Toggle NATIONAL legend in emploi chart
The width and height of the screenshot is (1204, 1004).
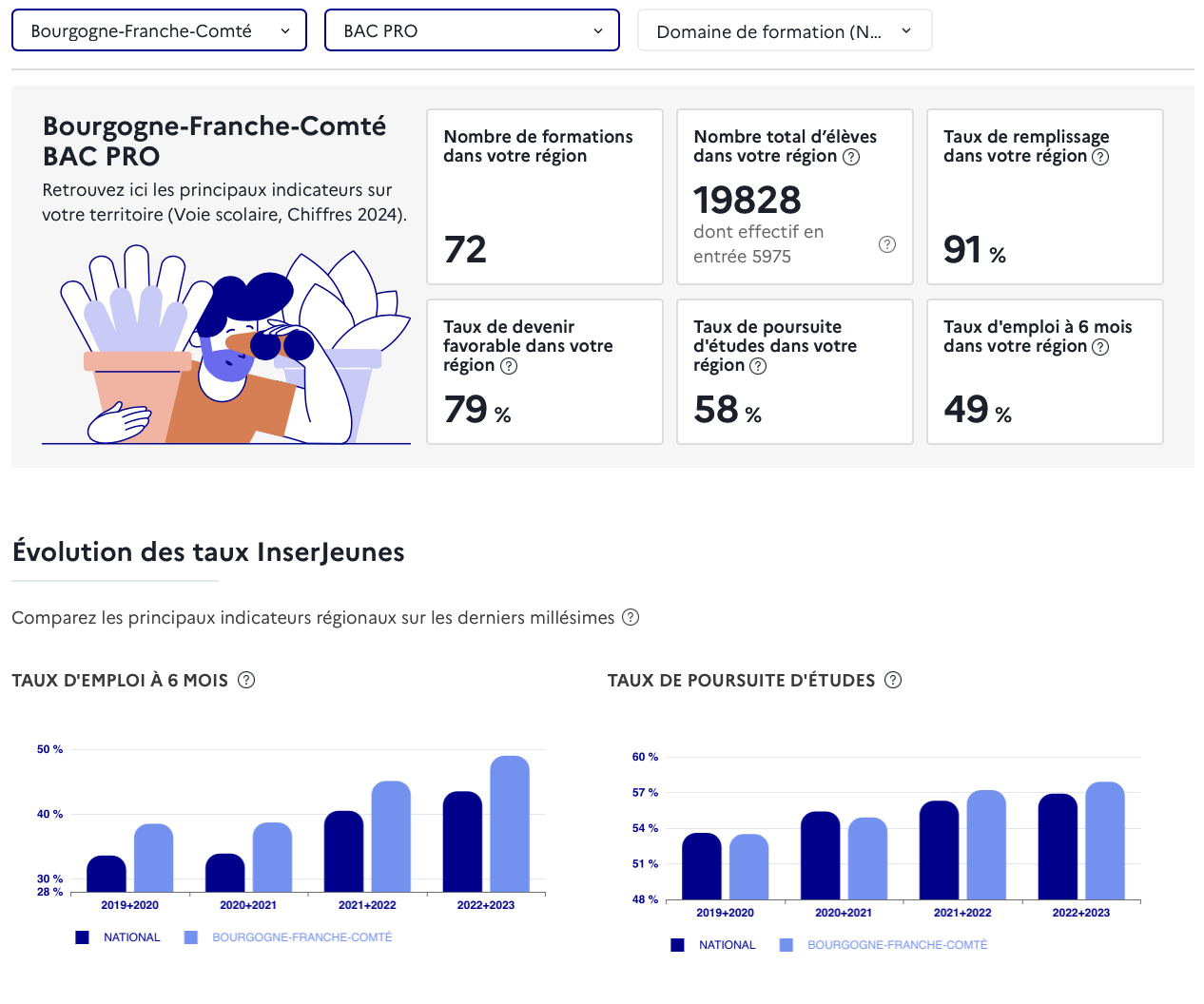point(118,937)
